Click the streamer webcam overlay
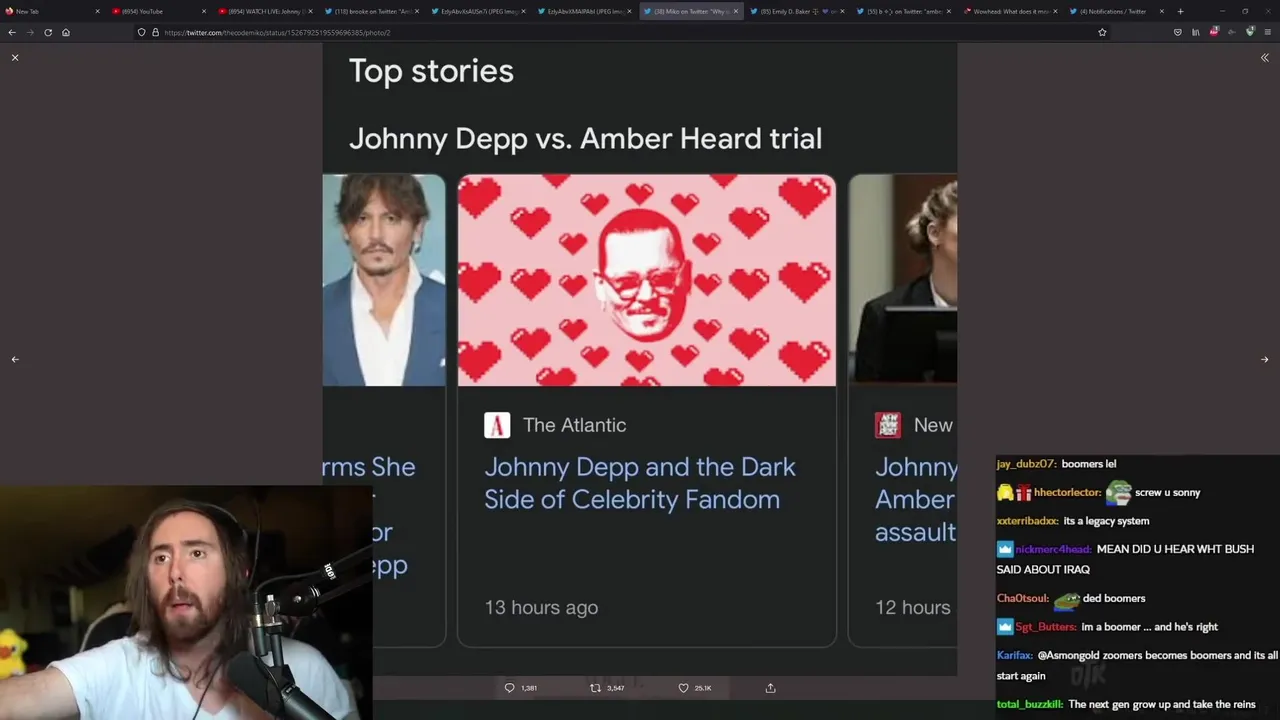 (186, 603)
